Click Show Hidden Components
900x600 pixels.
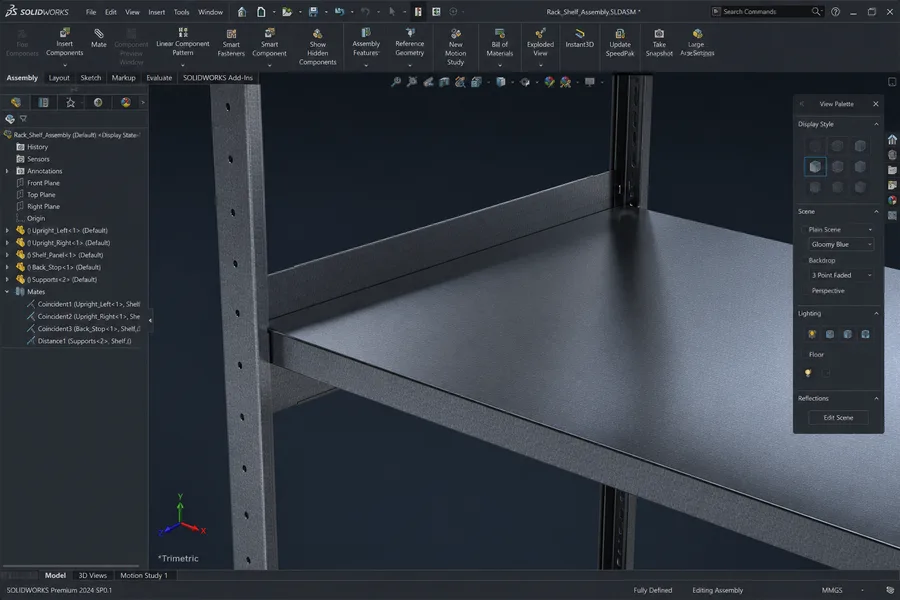click(x=317, y=47)
